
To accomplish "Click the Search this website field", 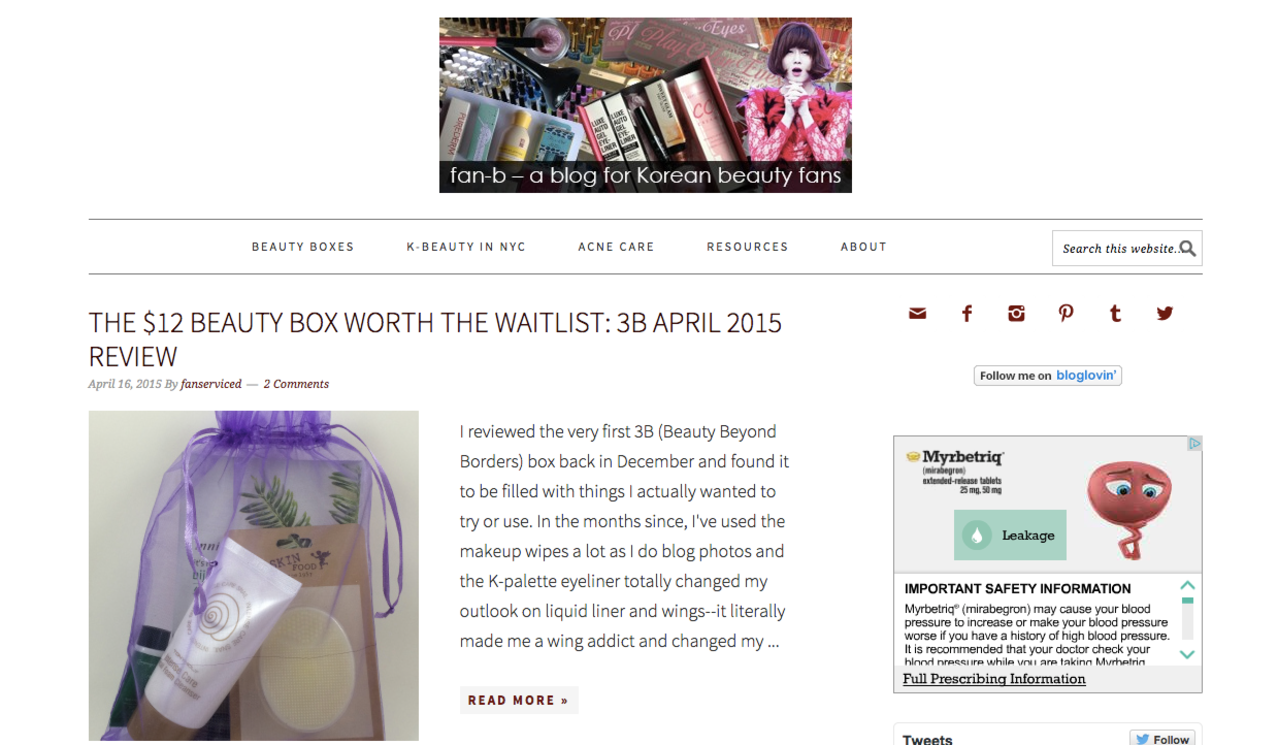I will point(1118,249).
